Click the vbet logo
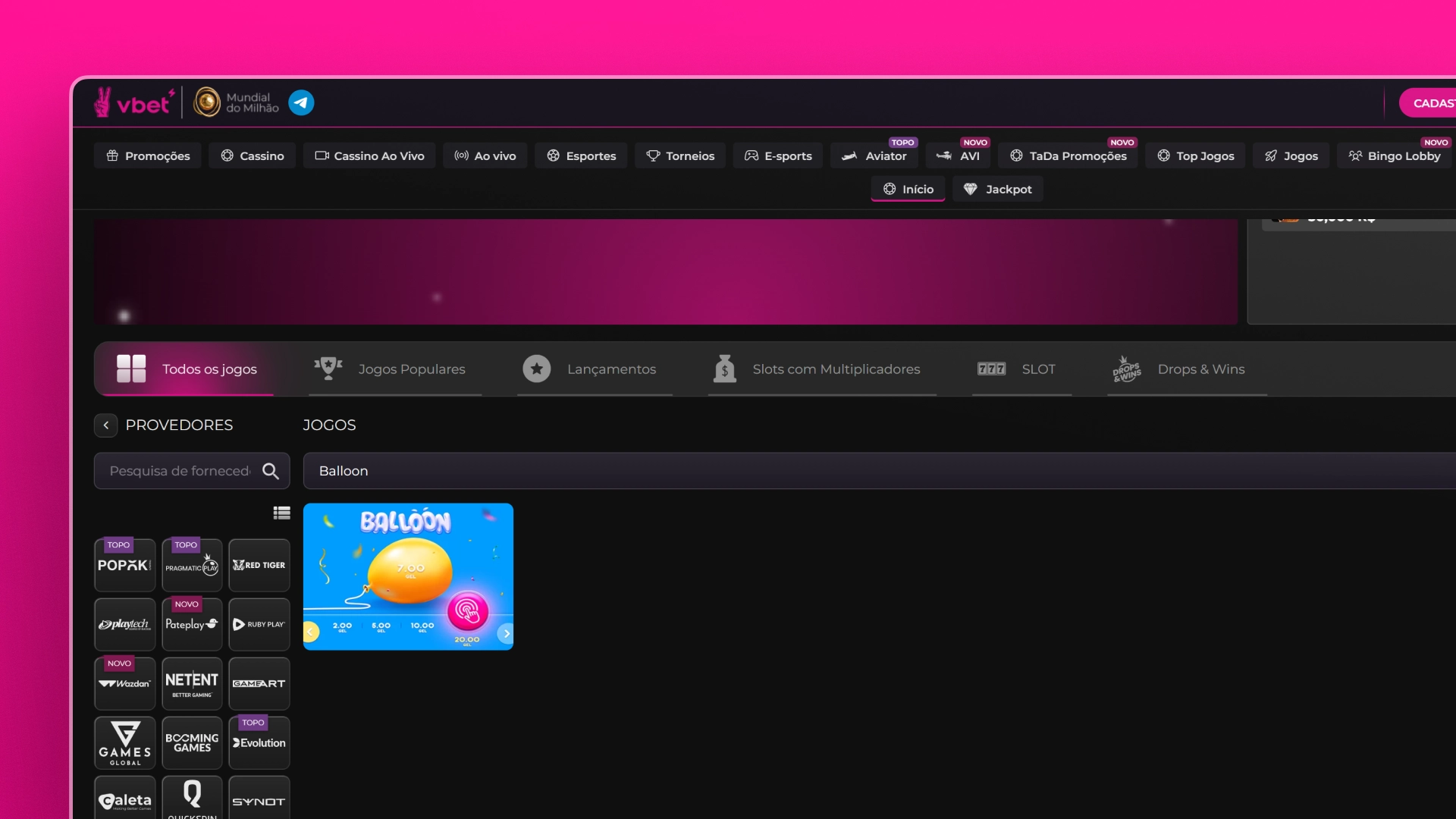The height and width of the screenshot is (819, 1456). coord(135,102)
